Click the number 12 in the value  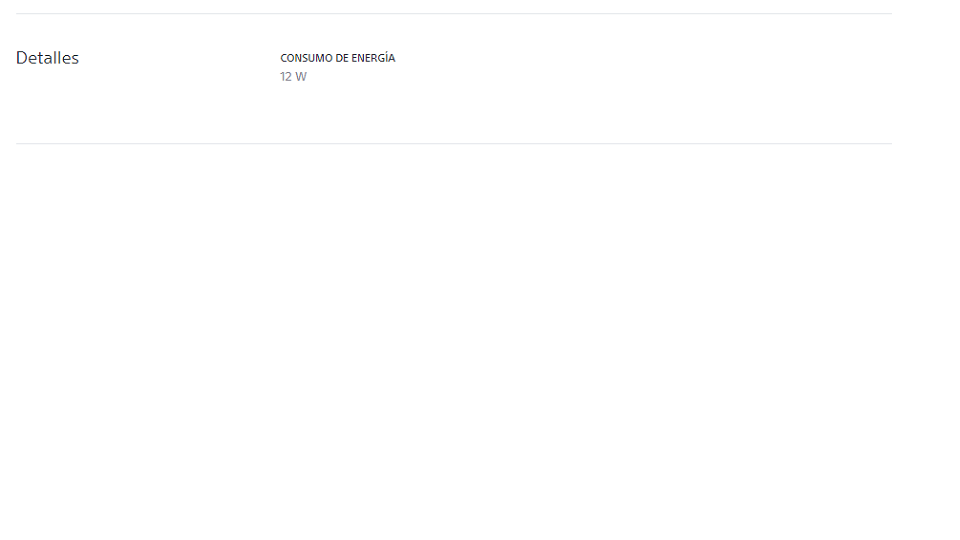point(286,77)
